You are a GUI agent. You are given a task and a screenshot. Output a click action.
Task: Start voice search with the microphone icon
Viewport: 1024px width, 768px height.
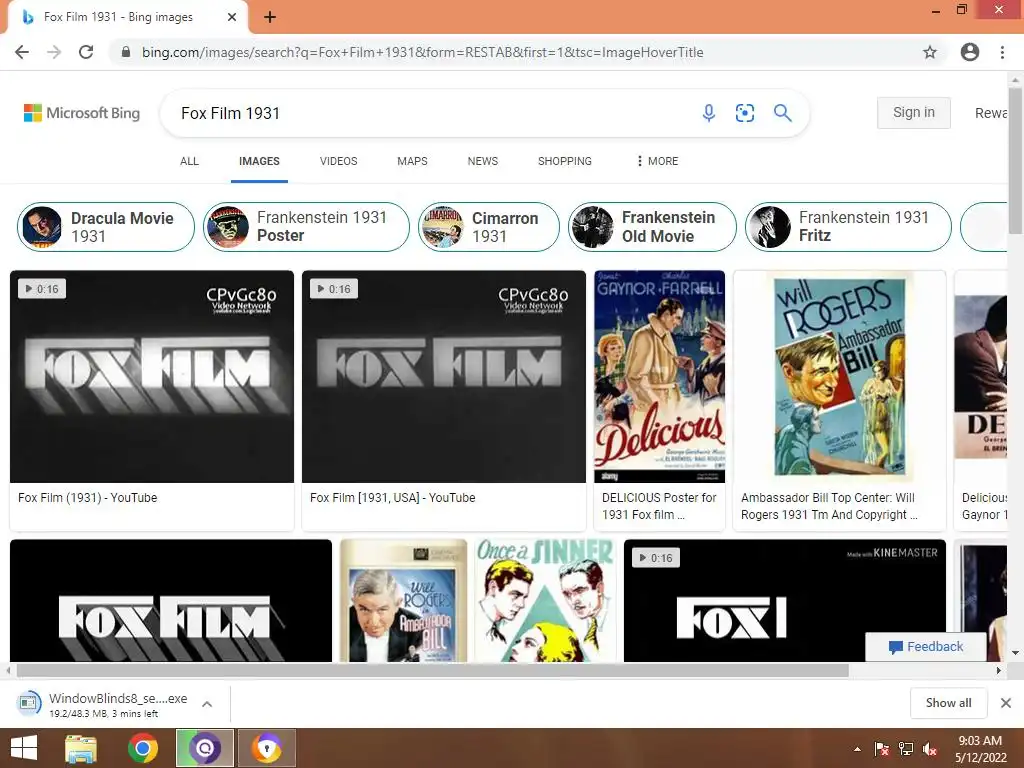pyautogui.click(x=709, y=113)
